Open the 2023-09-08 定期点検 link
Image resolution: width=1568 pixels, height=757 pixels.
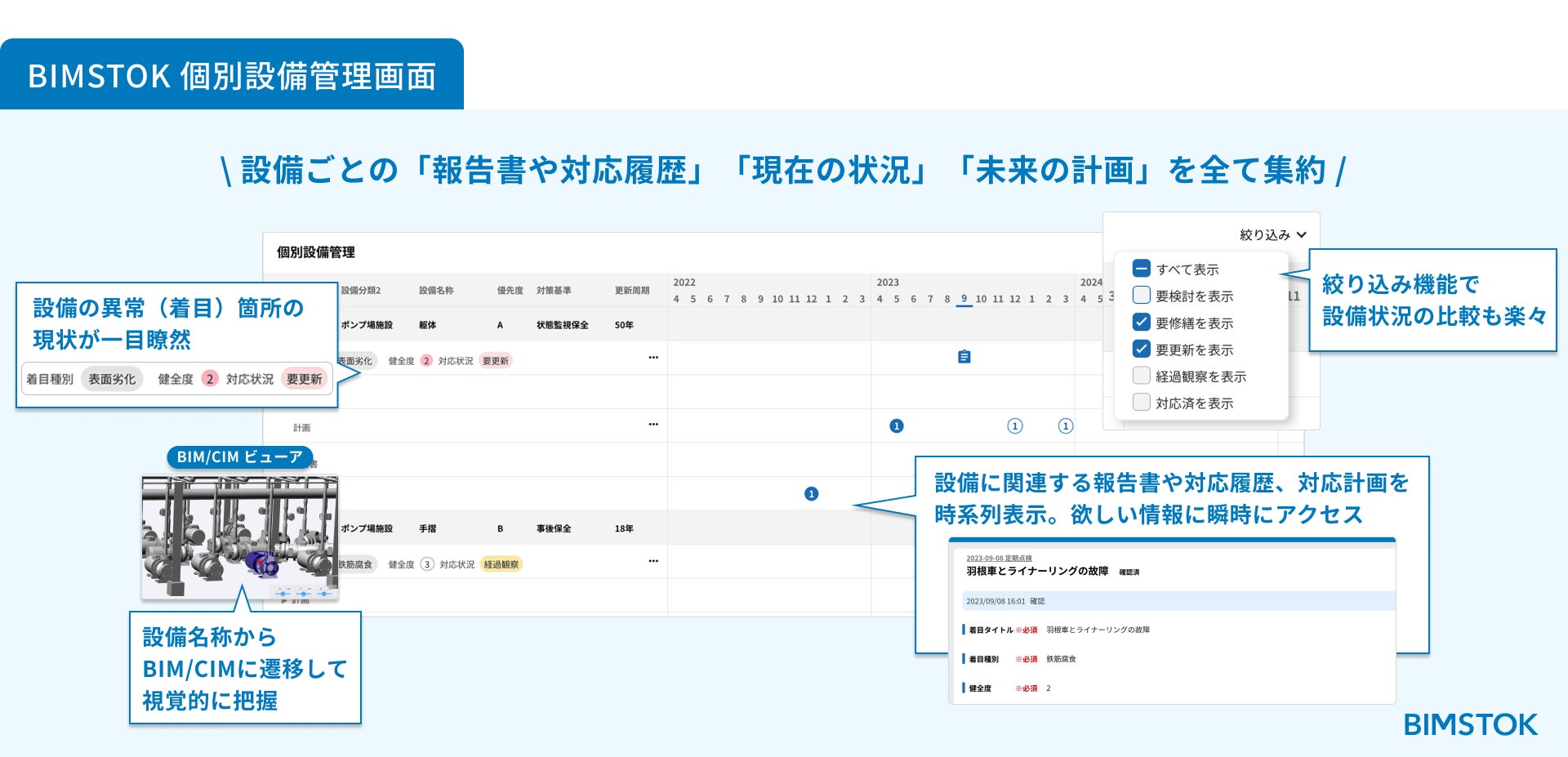[x=999, y=559]
